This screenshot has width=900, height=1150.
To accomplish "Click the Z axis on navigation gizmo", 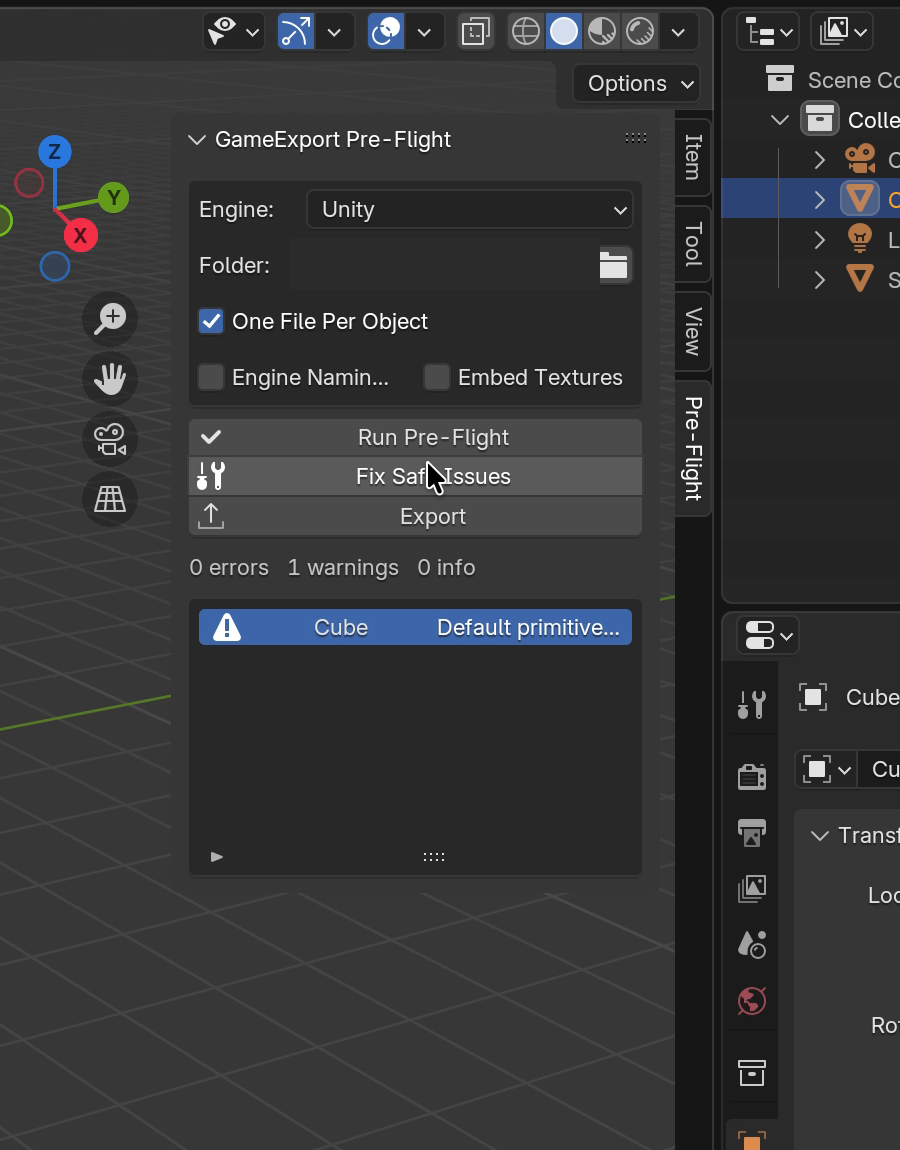I will (54, 152).
